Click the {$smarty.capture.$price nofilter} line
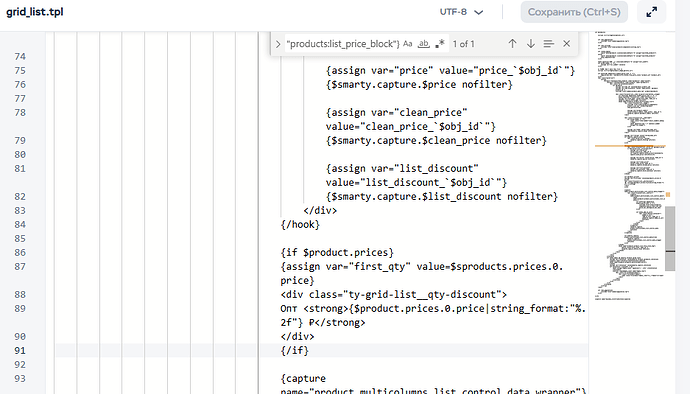The width and height of the screenshot is (690, 394). (x=419, y=85)
